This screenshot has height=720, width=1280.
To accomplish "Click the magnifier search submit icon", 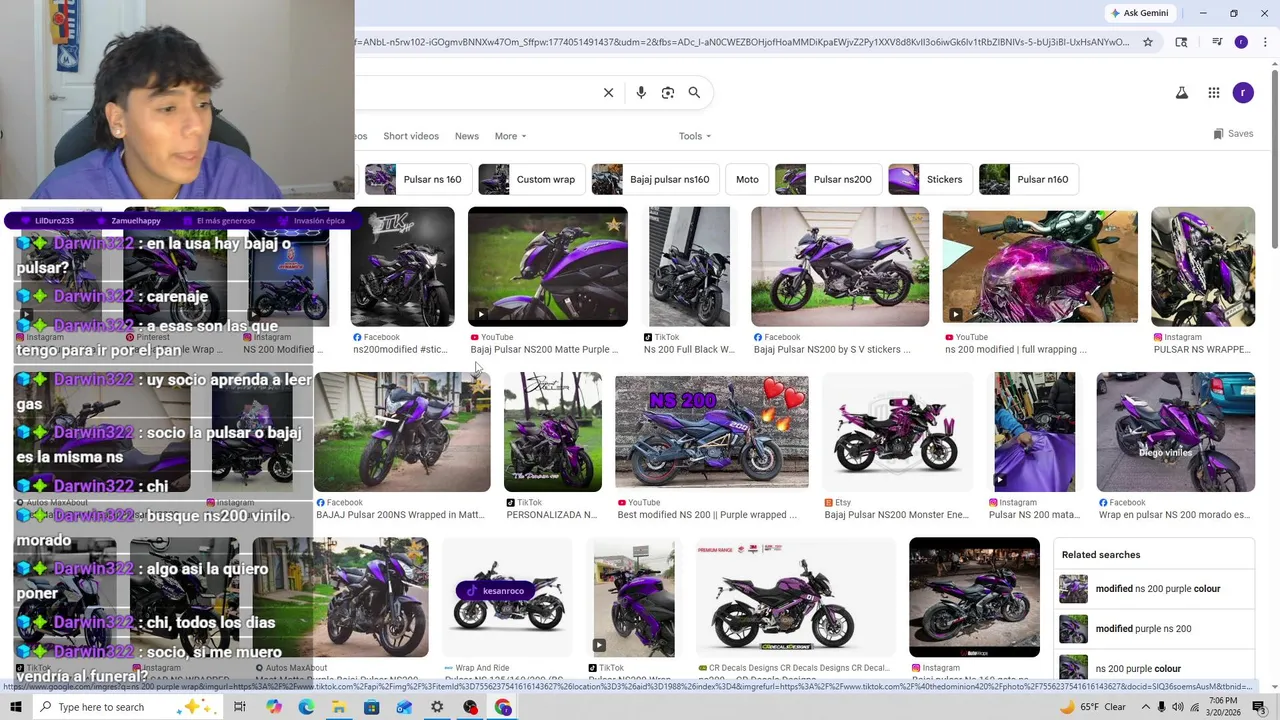I will (694, 93).
